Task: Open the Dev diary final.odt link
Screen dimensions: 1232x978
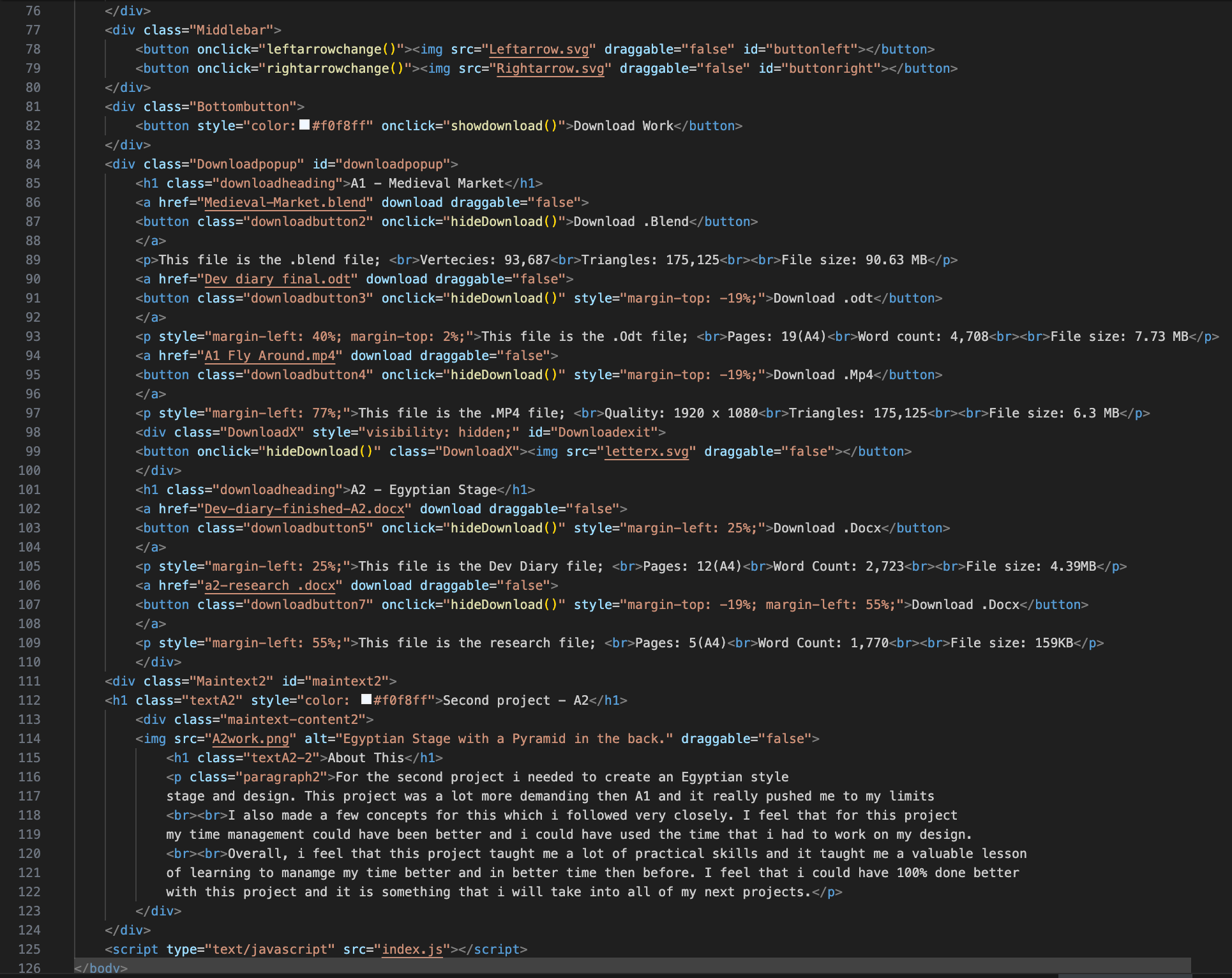Action: point(277,279)
